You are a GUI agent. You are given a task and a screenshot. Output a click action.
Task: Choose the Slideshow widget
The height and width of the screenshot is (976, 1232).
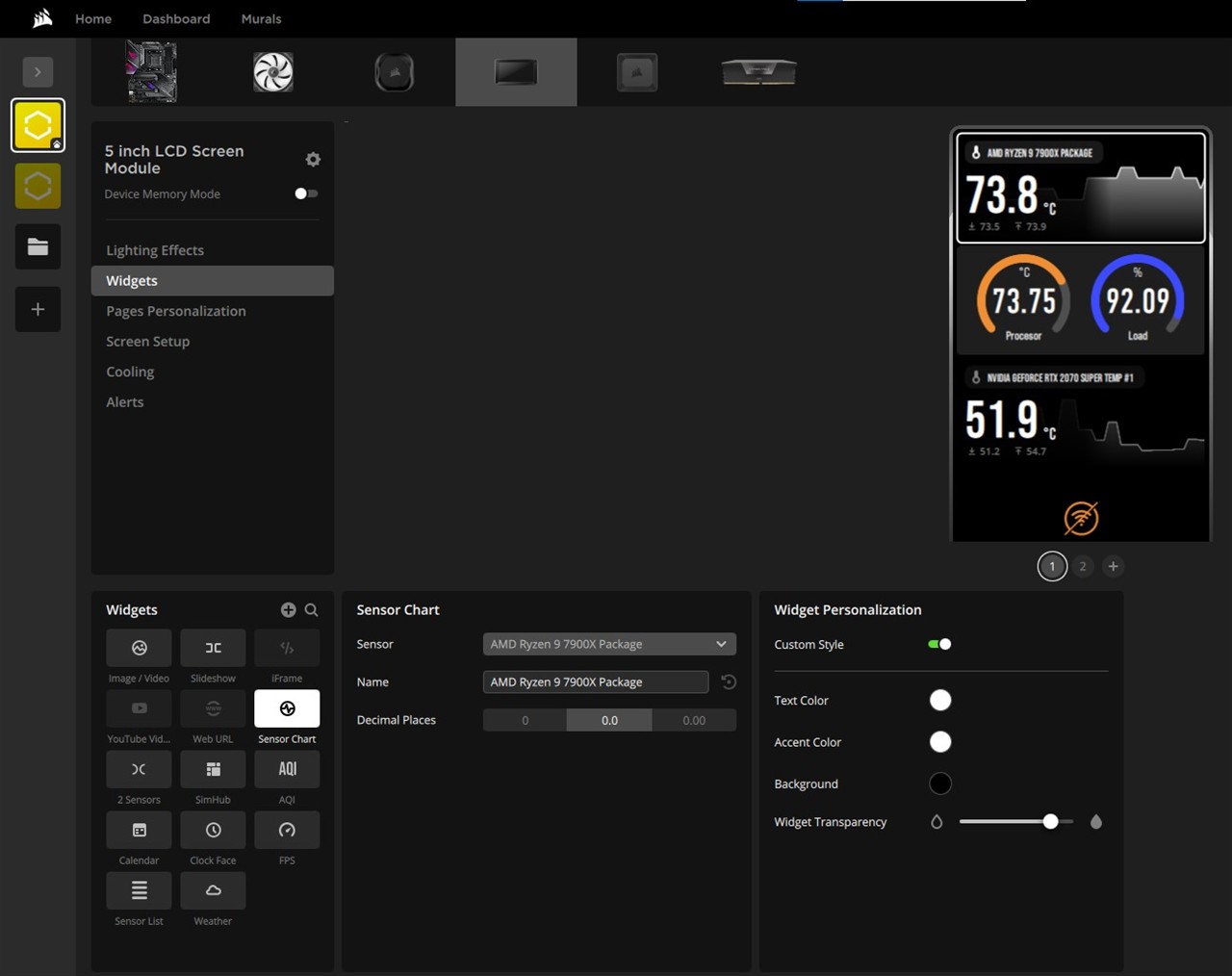(x=213, y=648)
